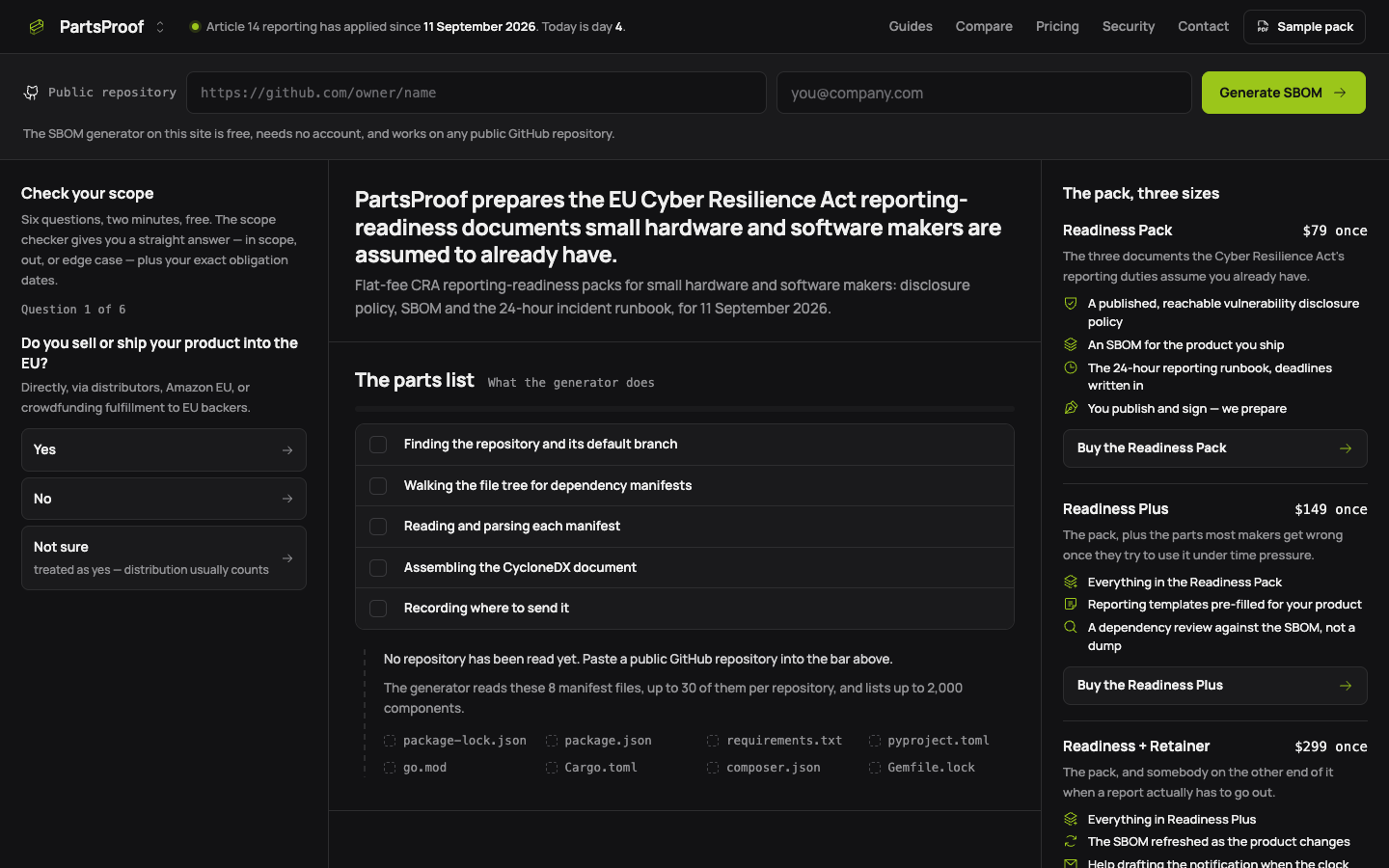Click the '$149 once' price text

coord(1331,509)
